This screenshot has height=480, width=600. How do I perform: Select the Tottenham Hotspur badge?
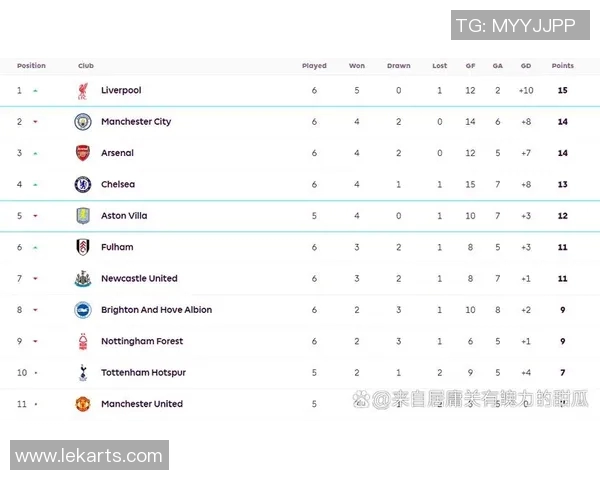(x=82, y=373)
